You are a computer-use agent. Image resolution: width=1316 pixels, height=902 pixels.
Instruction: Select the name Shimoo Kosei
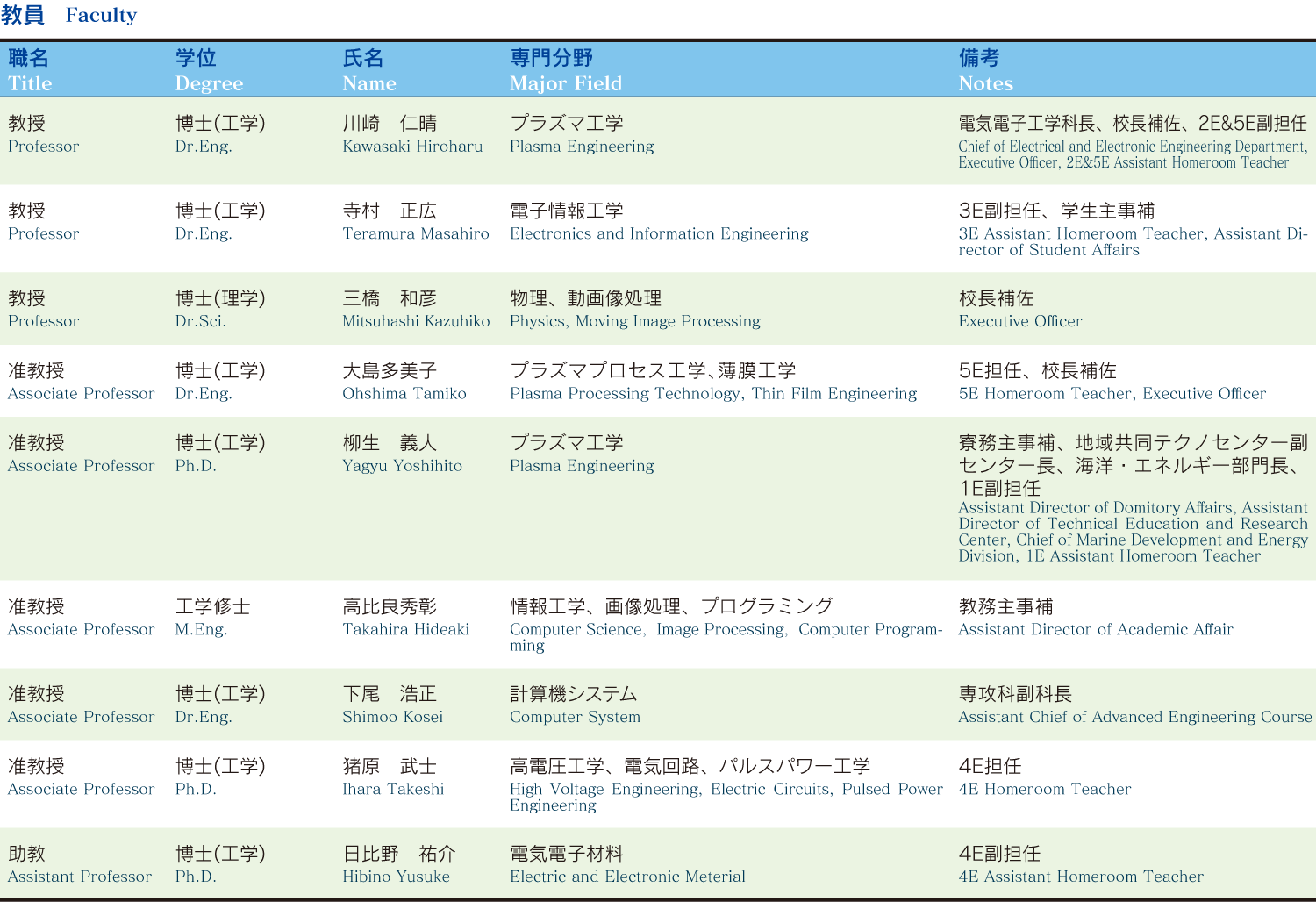tap(392, 718)
